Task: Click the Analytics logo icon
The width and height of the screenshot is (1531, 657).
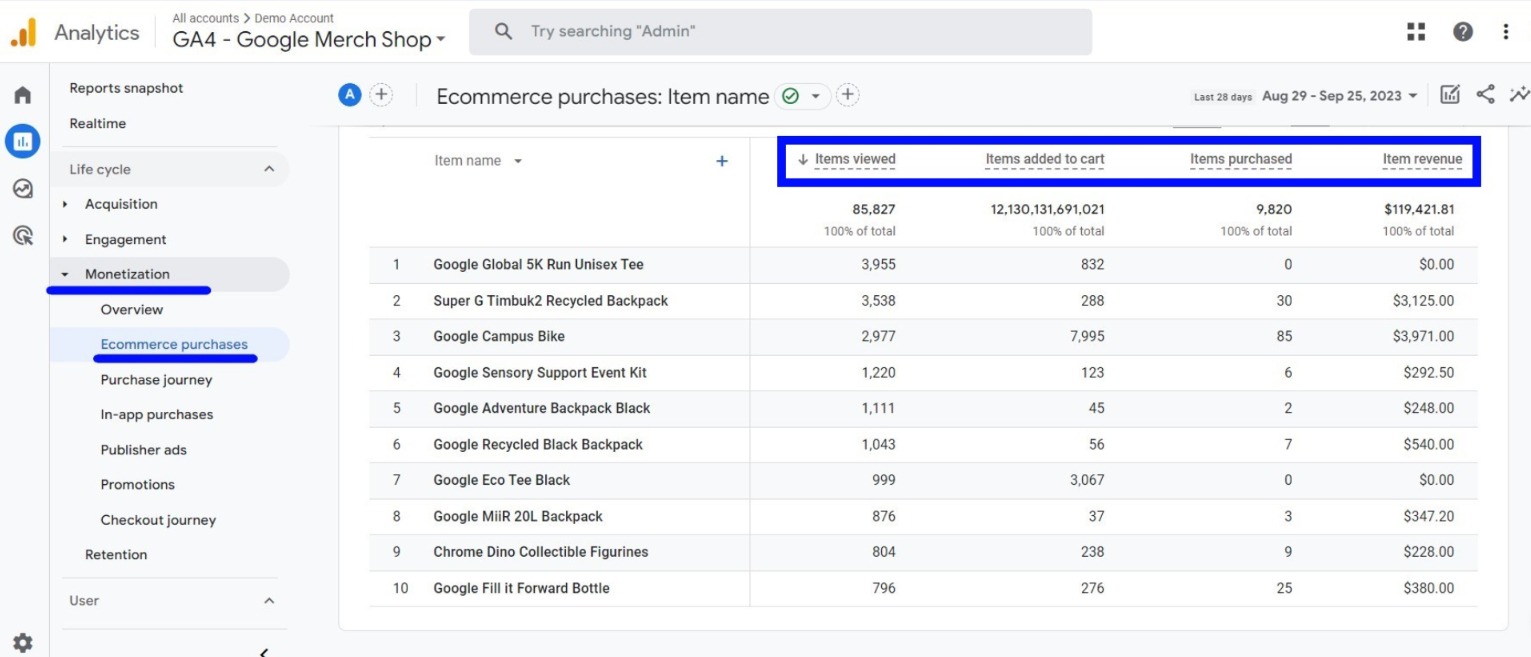Action: click(x=24, y=33)
